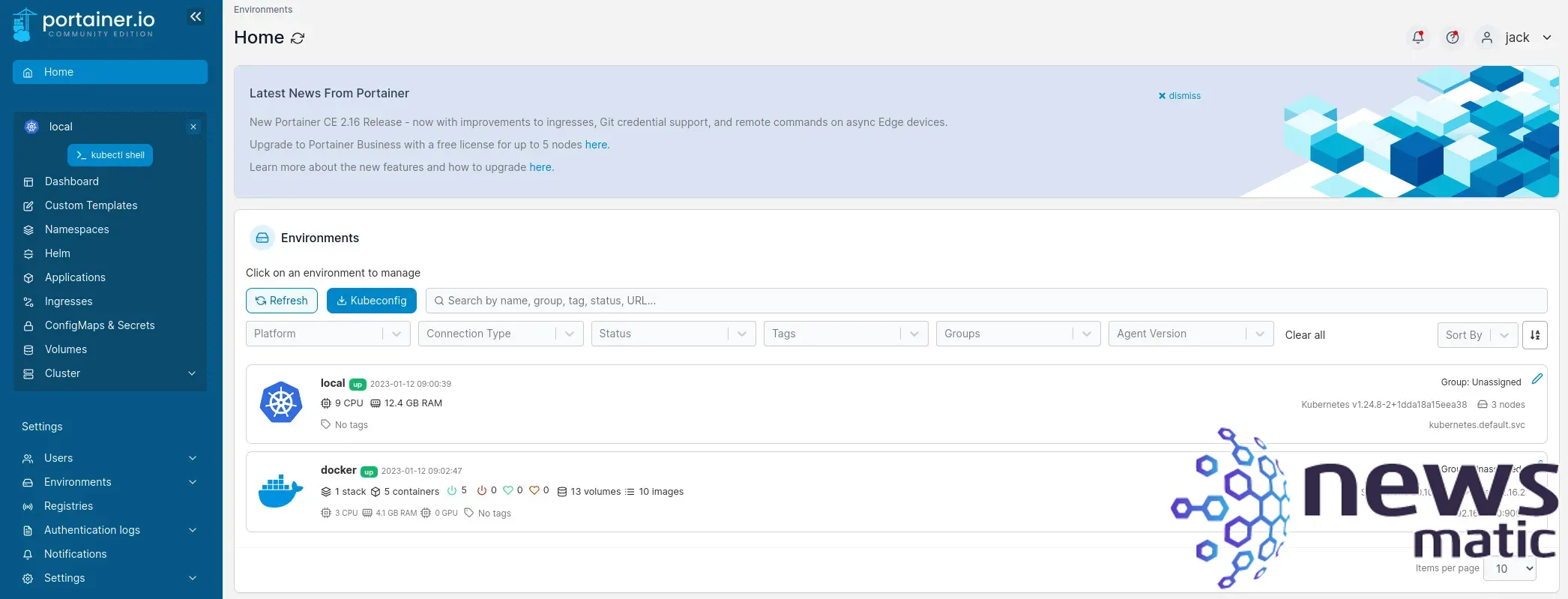Click the local environment name
1568x599 pixels.
coord(333,383)
